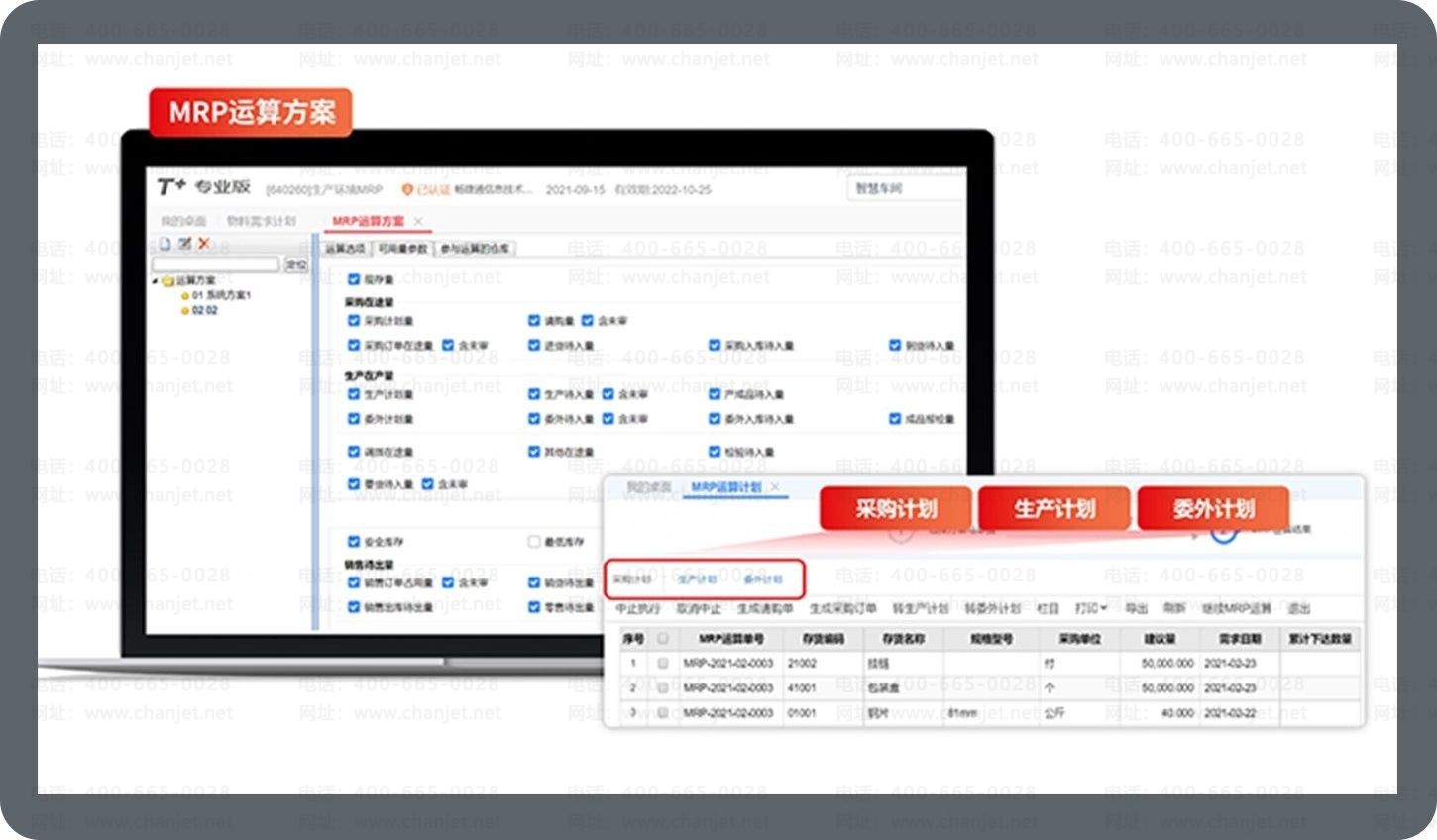
Task: Close the MRP运算方案 tab
Action: (418, 221)
